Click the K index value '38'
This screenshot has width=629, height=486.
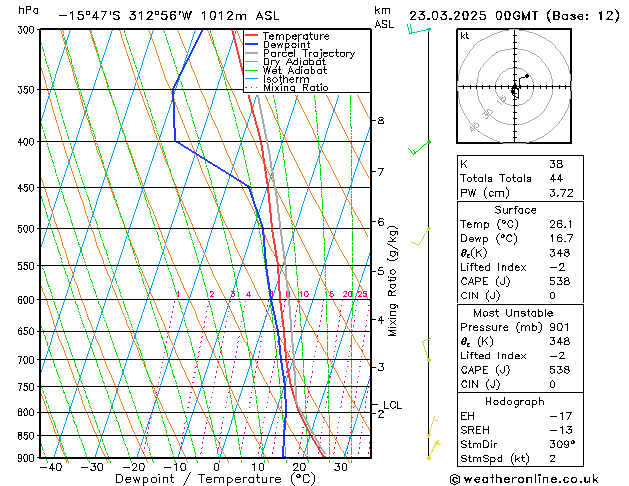click(556, 164)
